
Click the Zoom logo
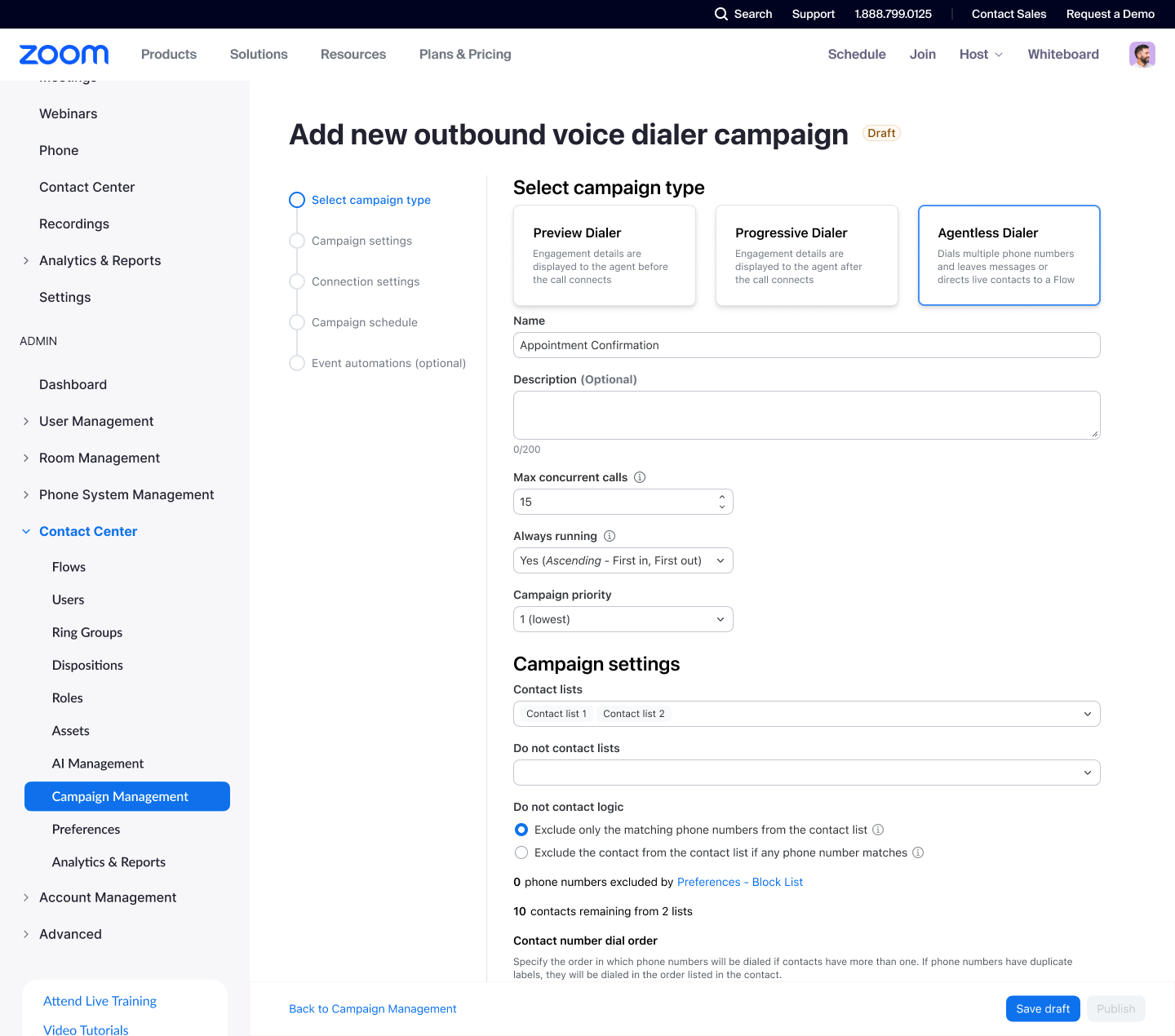coord(64,55)
